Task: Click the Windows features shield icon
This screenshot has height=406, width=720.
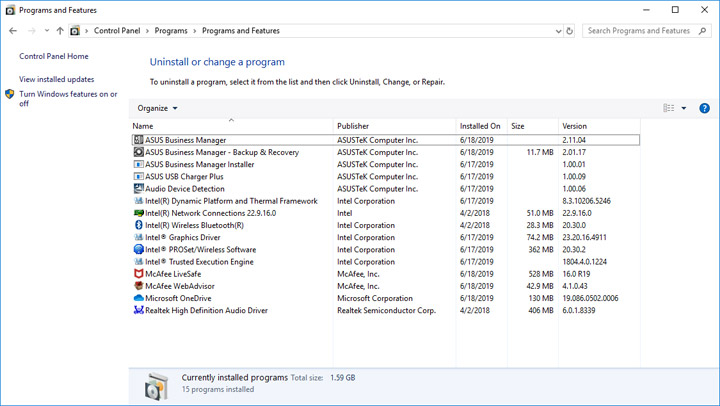Action: point(10,94)
